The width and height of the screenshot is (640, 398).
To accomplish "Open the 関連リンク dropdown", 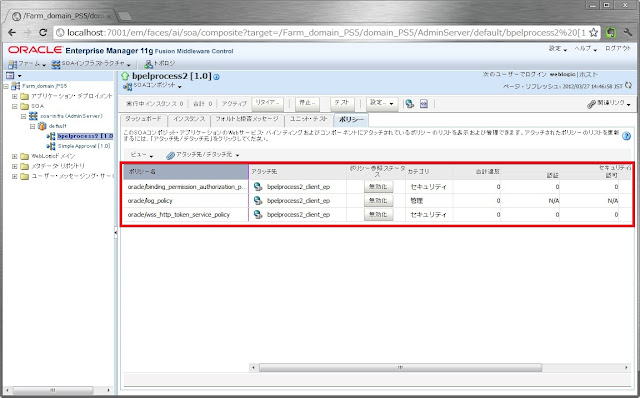I will 609,104.
